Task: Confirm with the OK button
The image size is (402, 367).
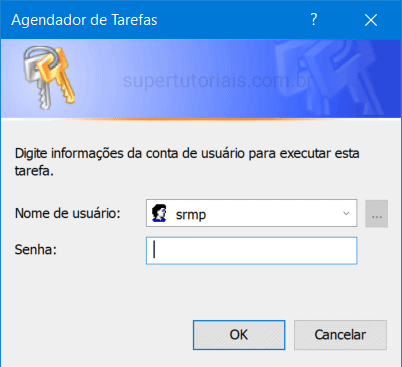Action: 239,335
